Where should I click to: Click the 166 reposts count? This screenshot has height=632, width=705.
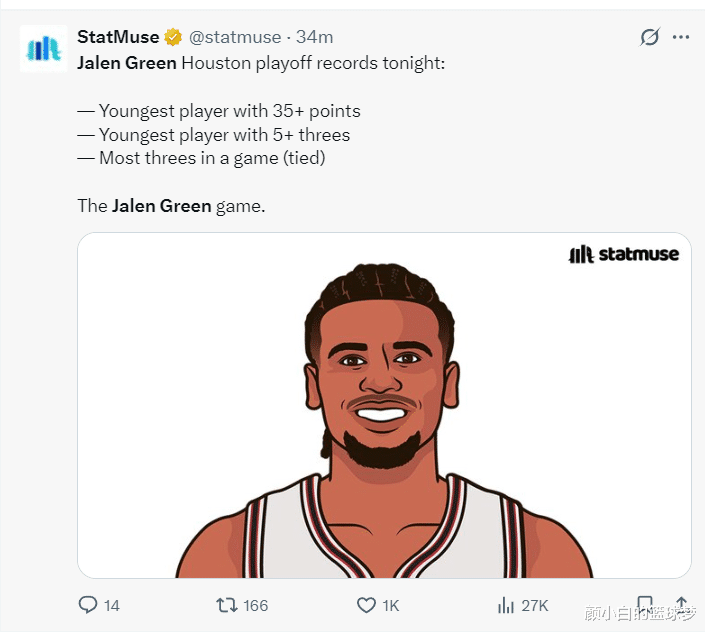coord(256,605)
